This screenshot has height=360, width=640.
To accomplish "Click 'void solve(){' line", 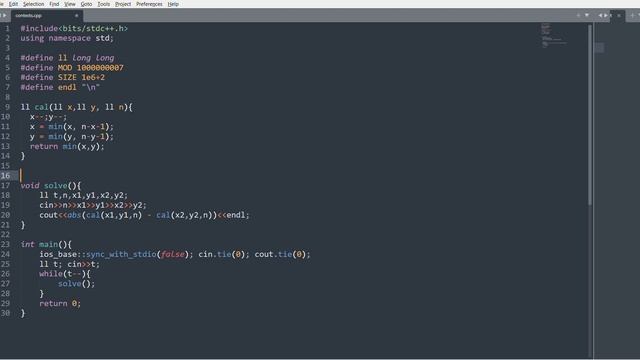I will 51,186.
